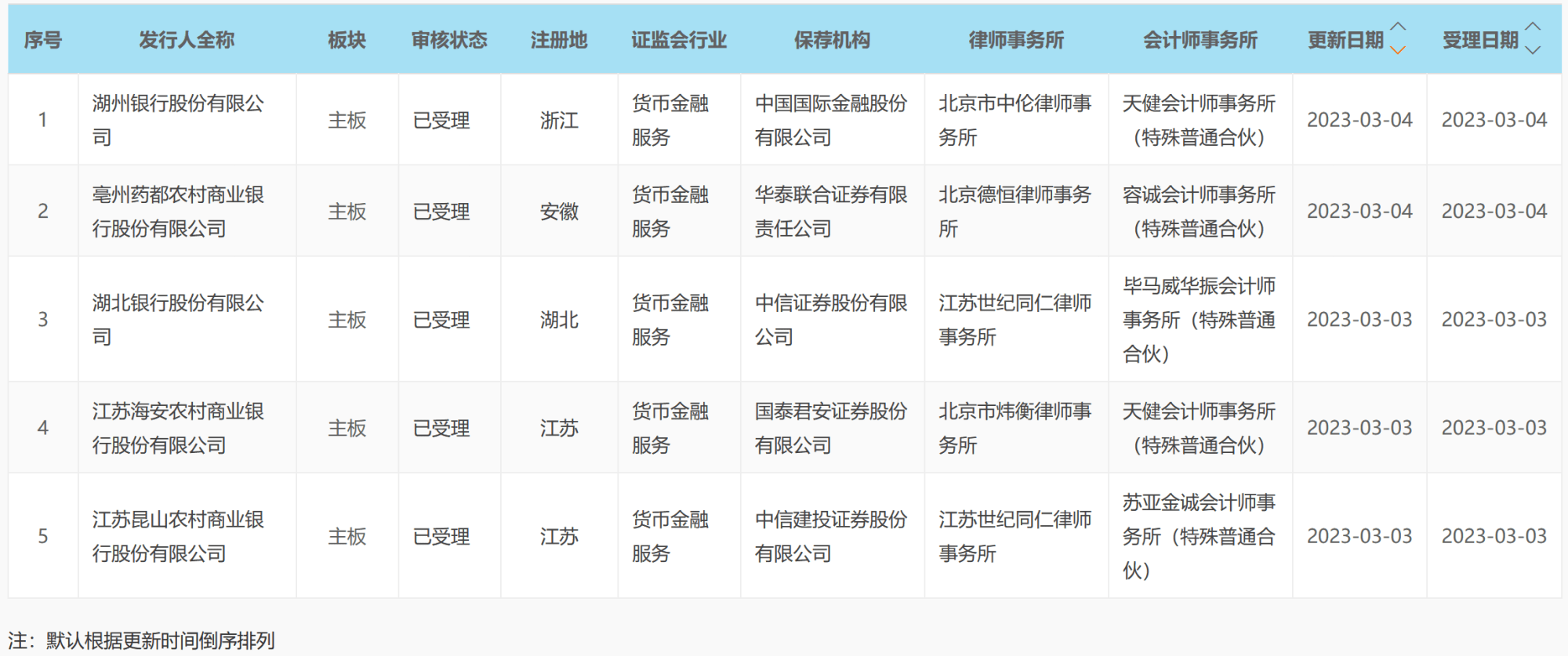Screen dimensions: 1568x656
Task: Select sponsor 中国国际金融股份有限公司
Action: tap(831, 120)
